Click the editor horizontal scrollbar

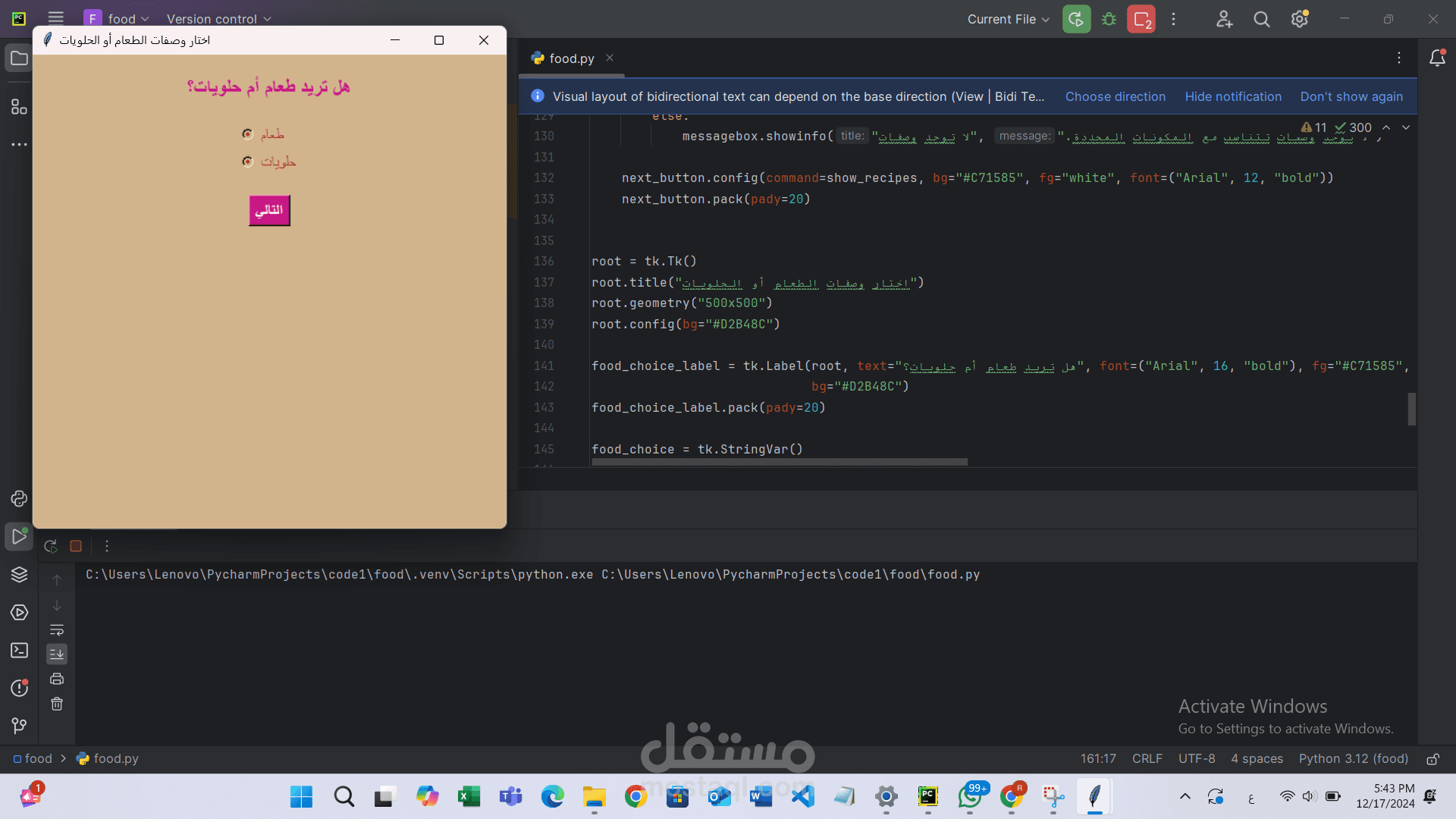[779, 462]
